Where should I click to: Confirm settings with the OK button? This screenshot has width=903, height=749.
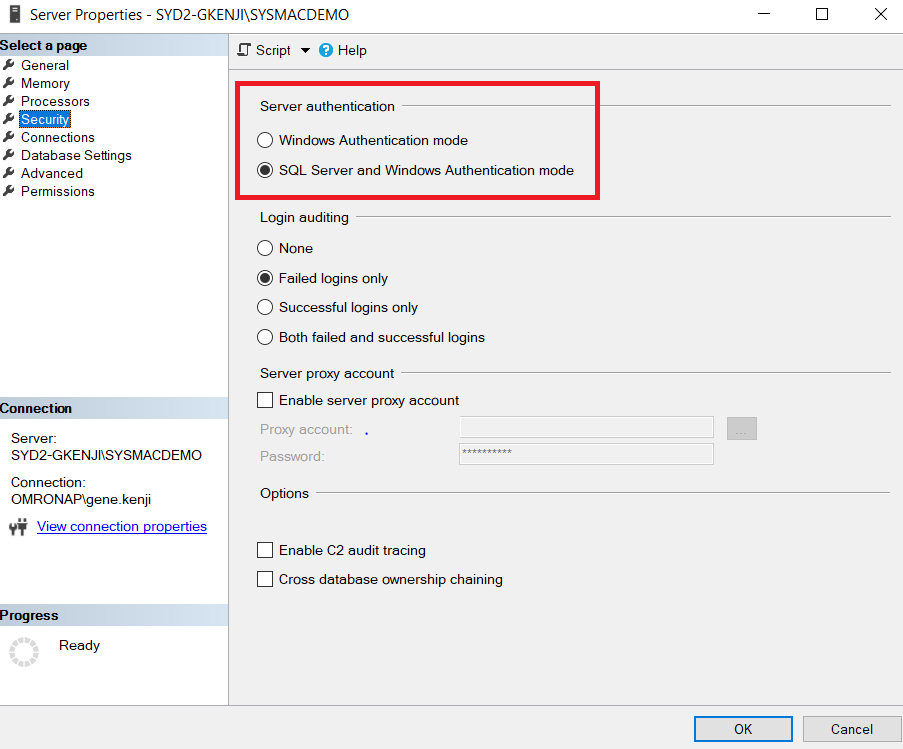pyautogui.click(x=742, y=728)
